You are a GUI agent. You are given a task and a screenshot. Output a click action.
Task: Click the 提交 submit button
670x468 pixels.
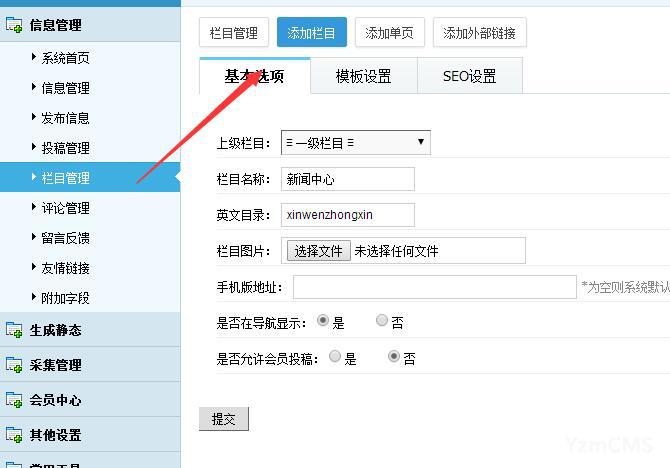coord(223,419)
